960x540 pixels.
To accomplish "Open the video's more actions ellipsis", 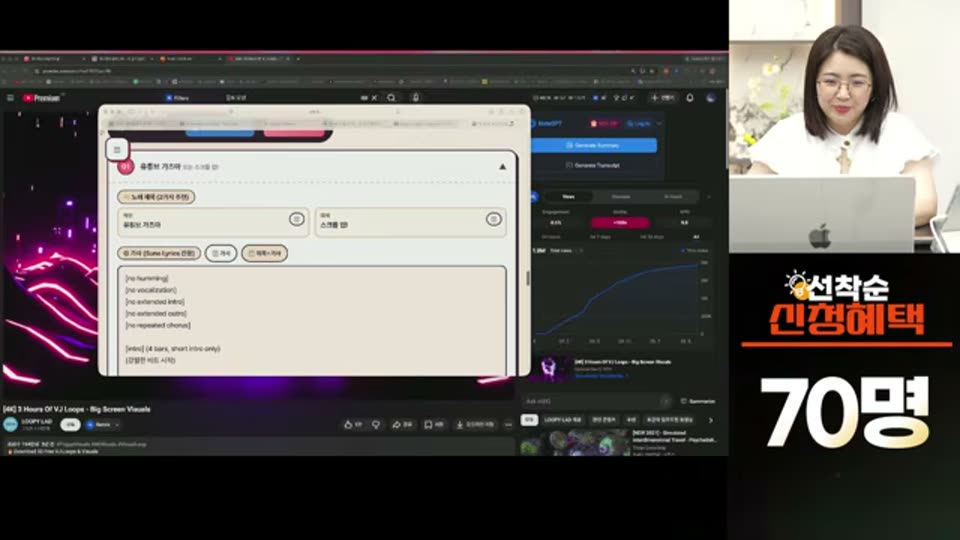I will 508,424.
